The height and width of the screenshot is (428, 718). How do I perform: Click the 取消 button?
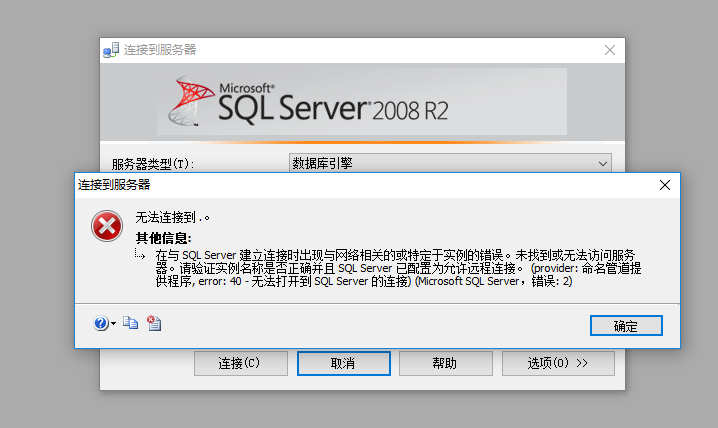click(x=343, y=363)
